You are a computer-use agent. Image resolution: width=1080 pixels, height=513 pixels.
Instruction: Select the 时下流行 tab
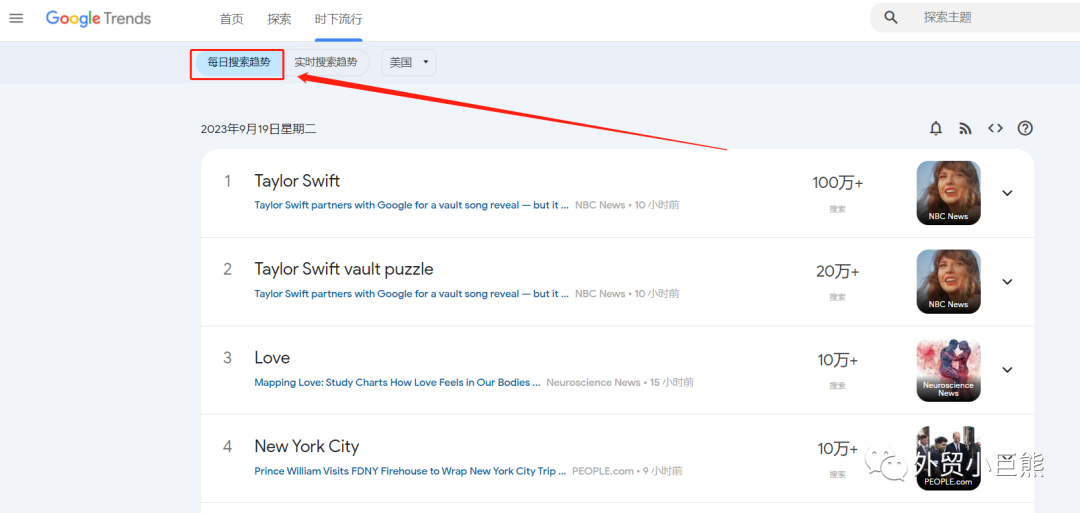coord(338,19)
